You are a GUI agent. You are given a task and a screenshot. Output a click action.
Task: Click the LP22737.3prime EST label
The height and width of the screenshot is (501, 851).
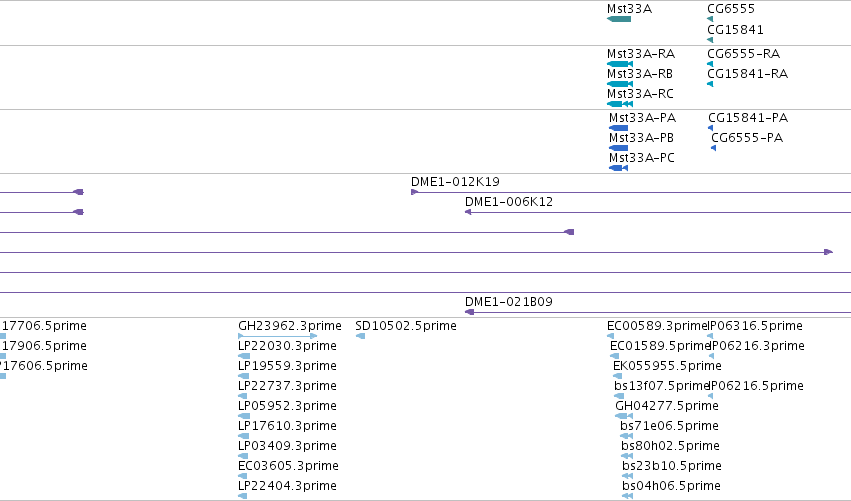(287, 386)
